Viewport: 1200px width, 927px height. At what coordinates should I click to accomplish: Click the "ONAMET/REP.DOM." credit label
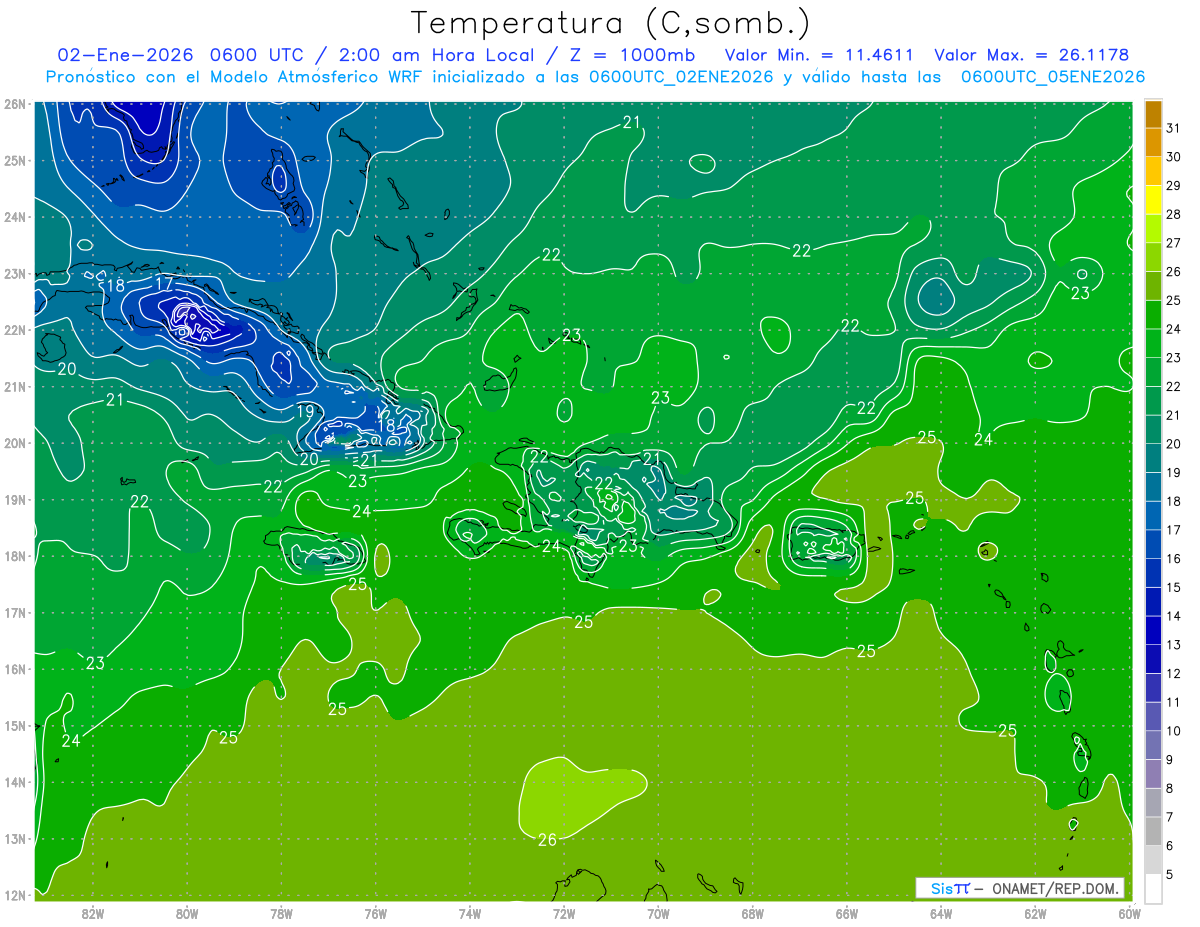tap(1056, 888)
